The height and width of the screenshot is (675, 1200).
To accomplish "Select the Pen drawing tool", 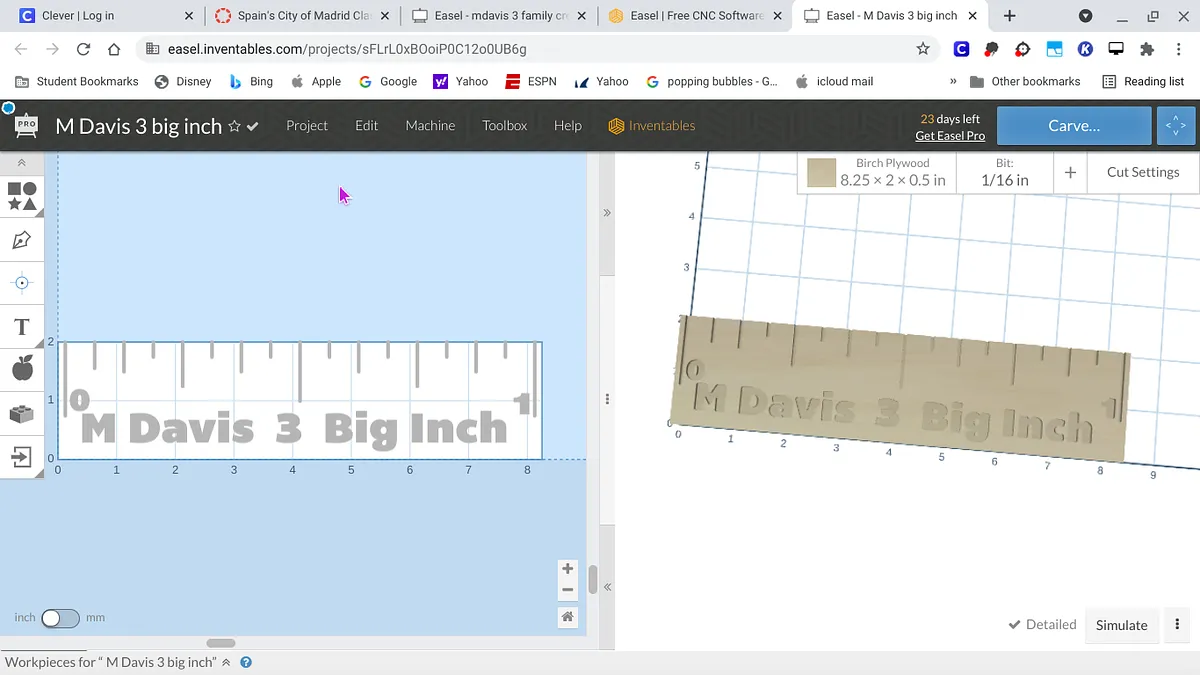I will coord(22,240).
